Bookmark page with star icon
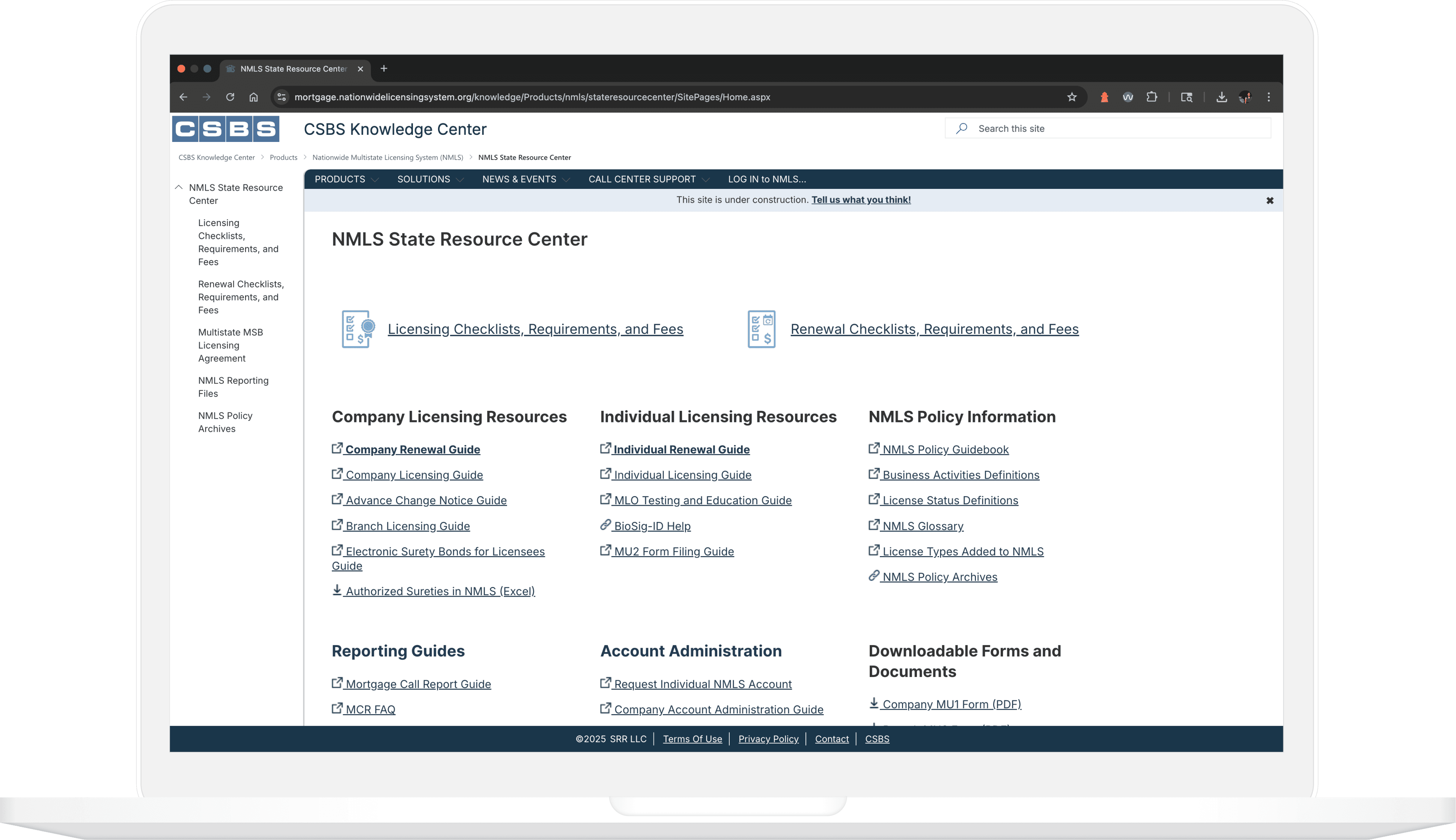The width and height of the screenshot is (1456, 840). [x=1071, y=97]
